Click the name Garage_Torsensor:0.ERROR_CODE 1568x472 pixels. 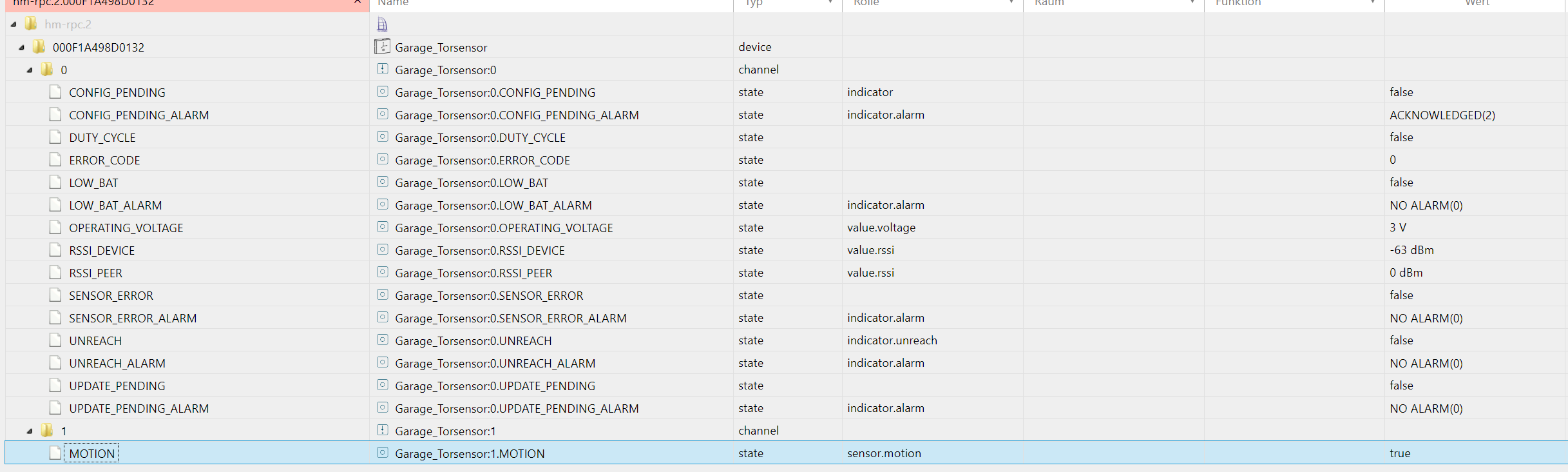click(x=483, y=160)
